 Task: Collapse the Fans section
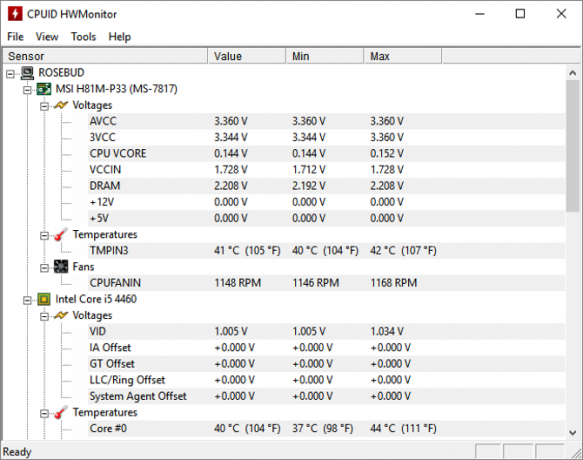[44, 268]
